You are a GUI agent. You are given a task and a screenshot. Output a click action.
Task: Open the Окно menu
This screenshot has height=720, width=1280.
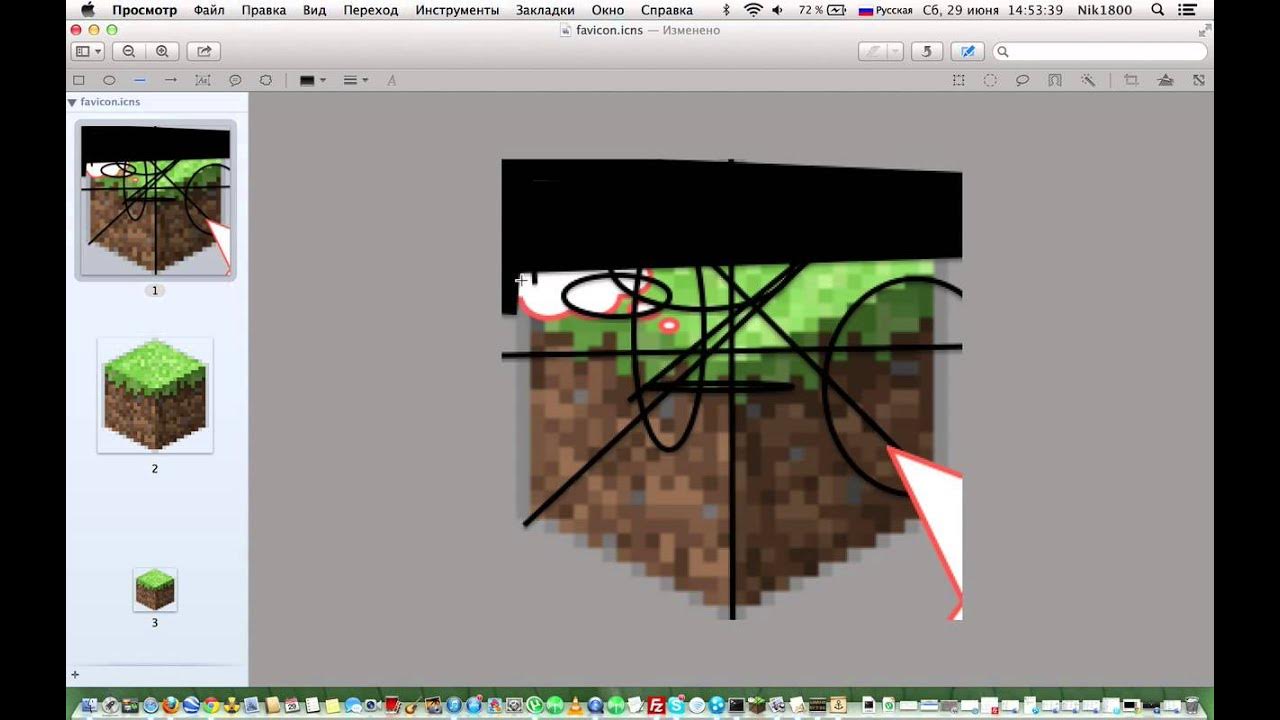pos(608,10)
